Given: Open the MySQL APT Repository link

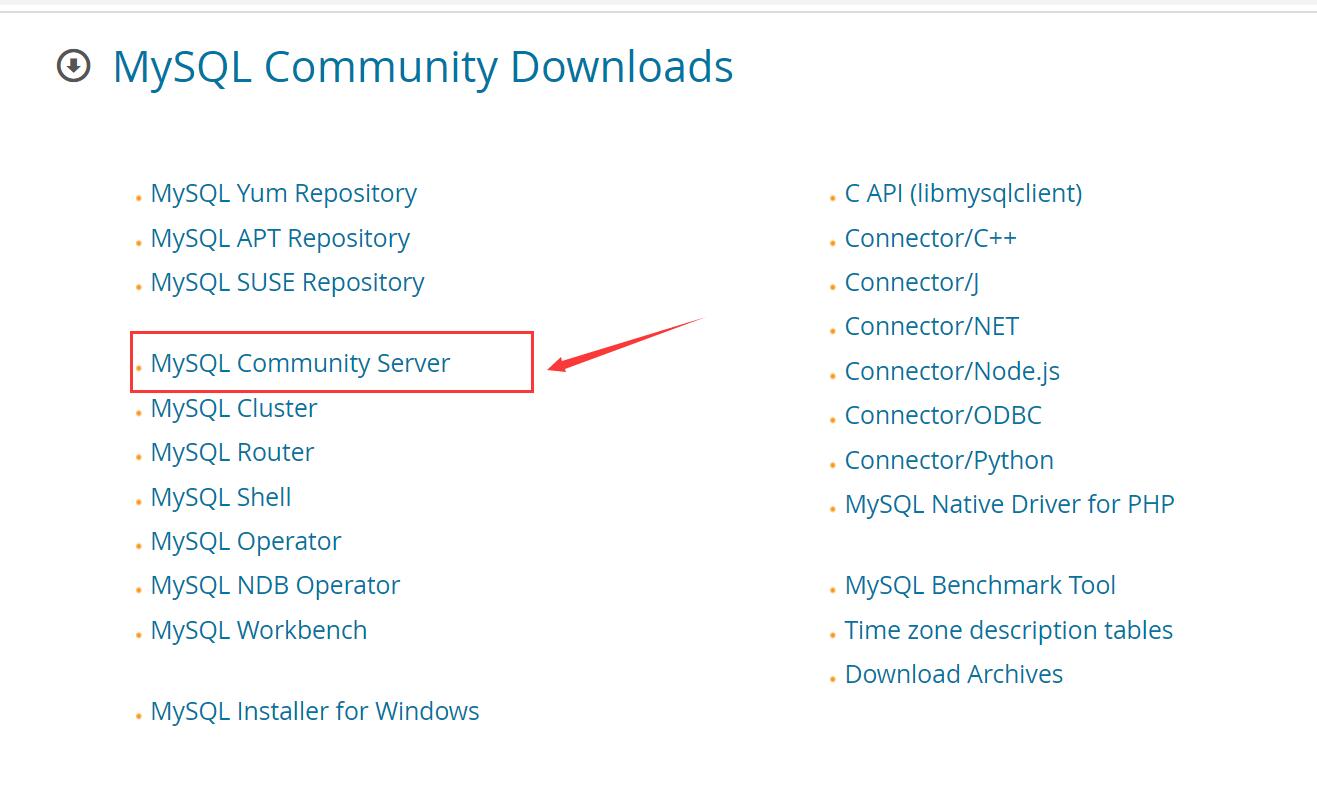Looking at the screenshot, I should click(280, 238).
